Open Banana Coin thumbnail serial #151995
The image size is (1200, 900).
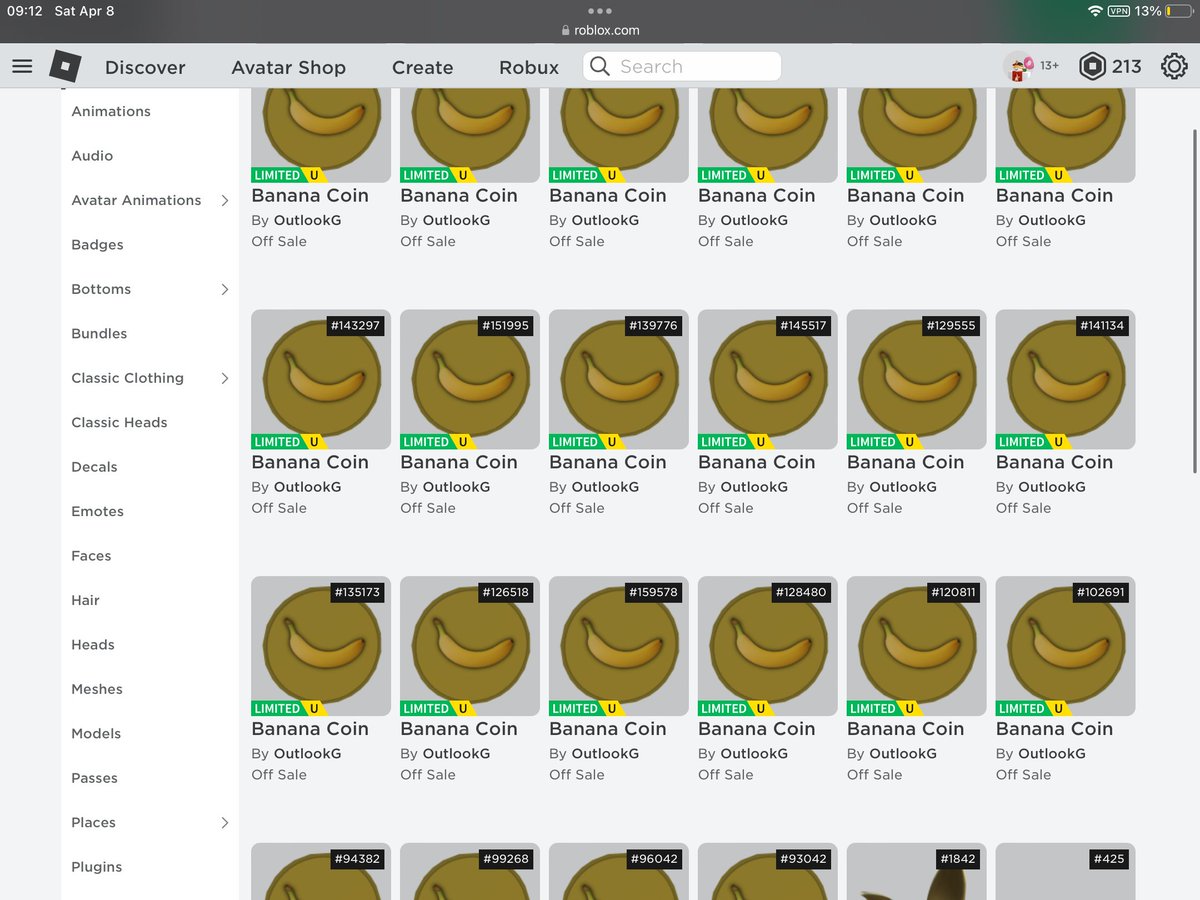469,379
